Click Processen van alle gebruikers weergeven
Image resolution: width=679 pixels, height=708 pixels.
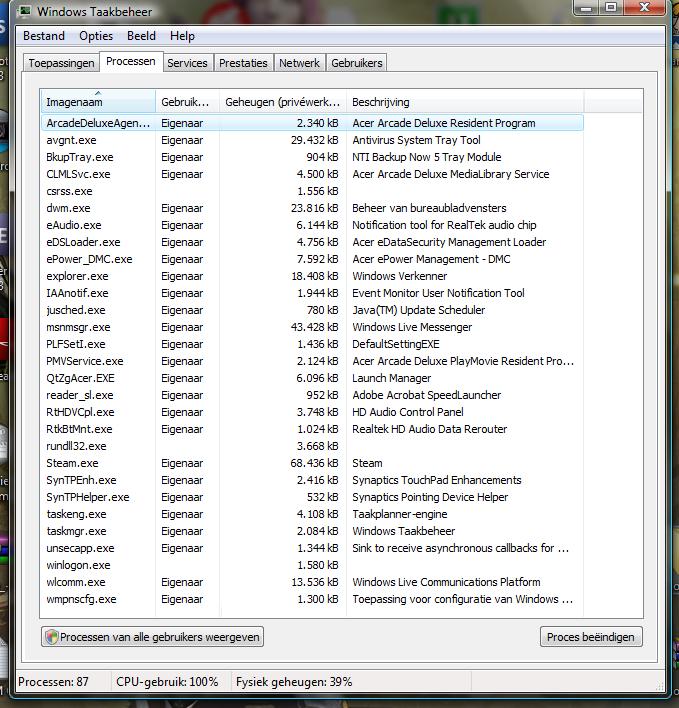153,637
